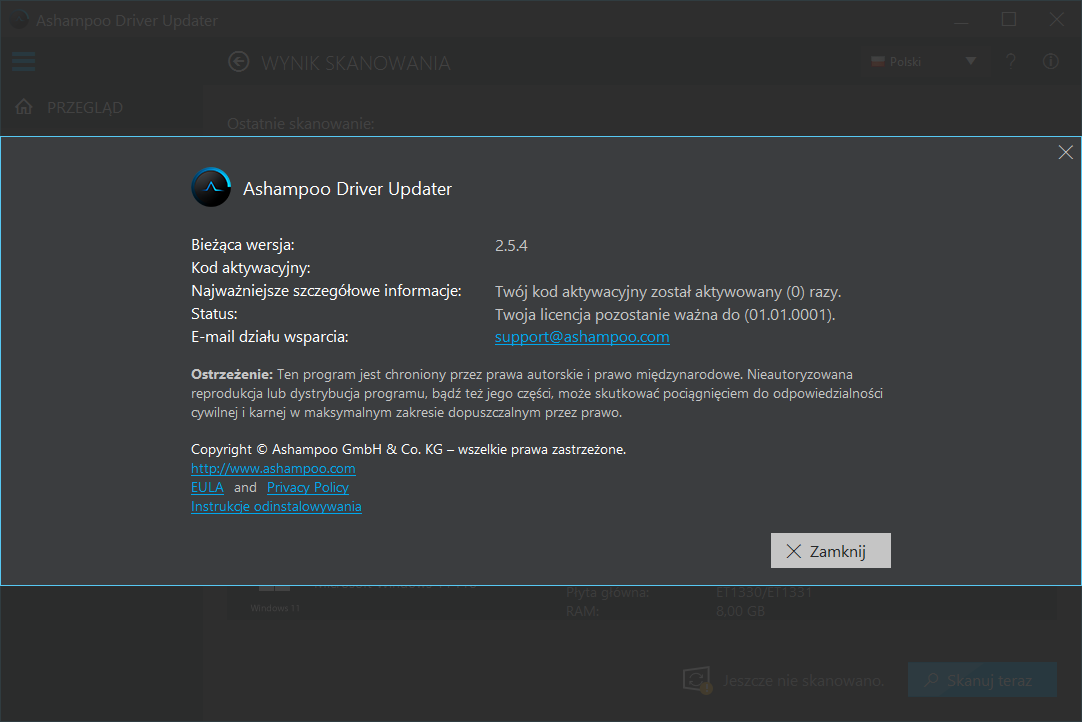The width and height of the screenshot is (1082, 722).
Task: Click the Status label
Action: pos(214,314)
